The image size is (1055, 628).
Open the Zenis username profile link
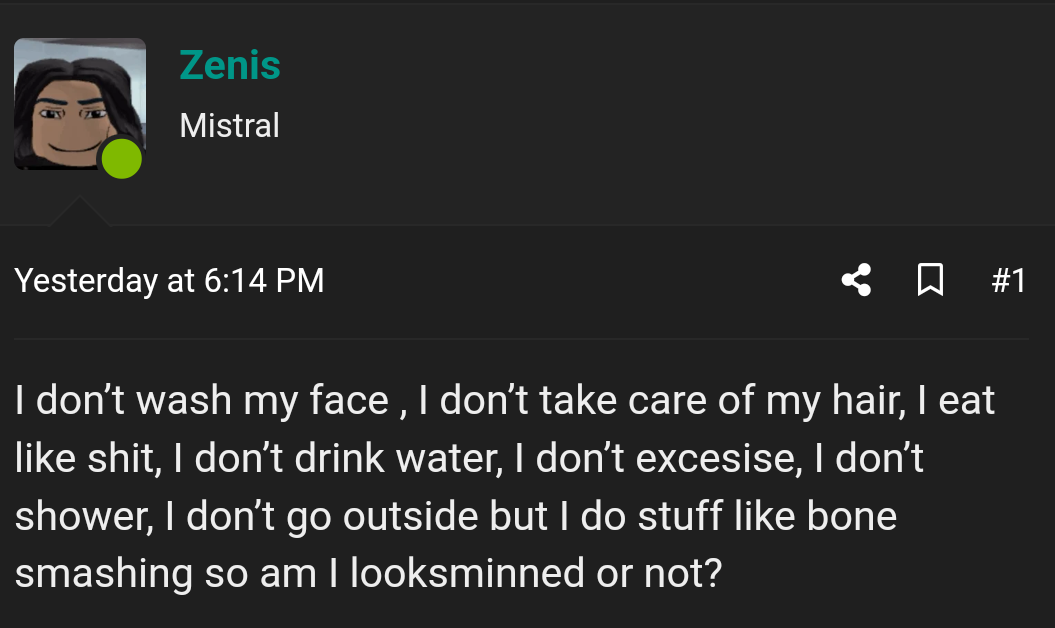click(x=230, y=66)
